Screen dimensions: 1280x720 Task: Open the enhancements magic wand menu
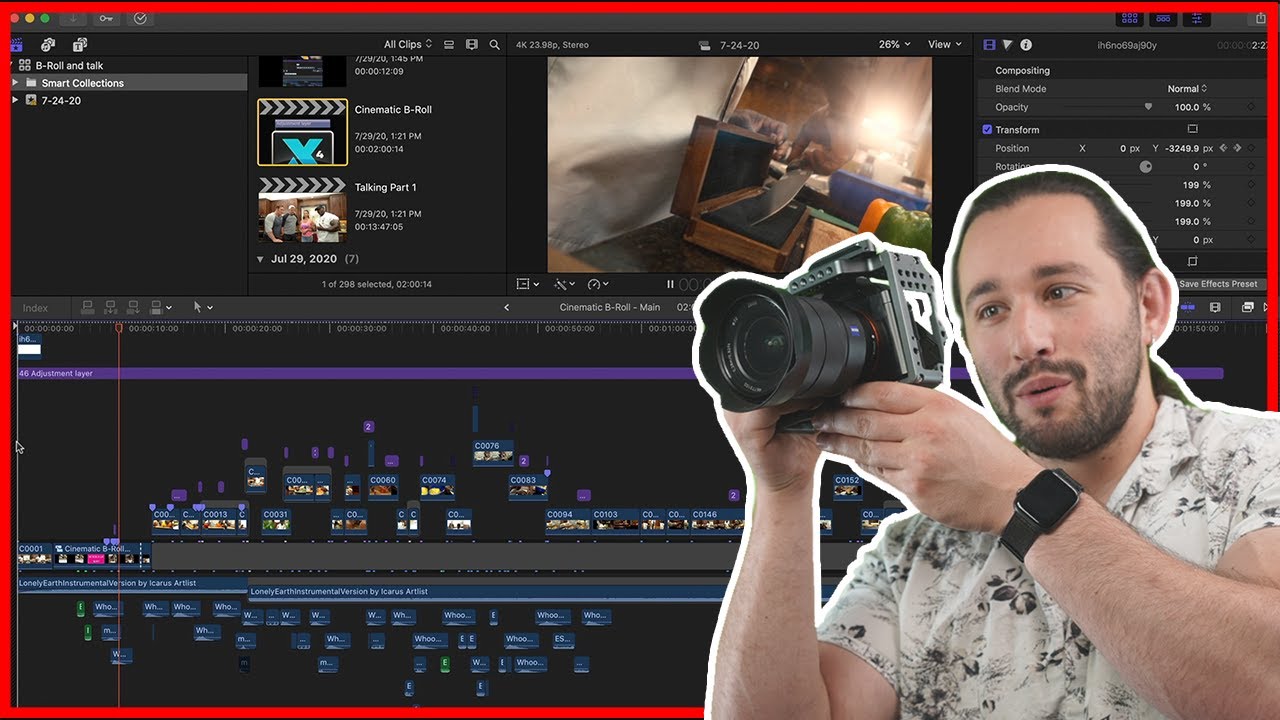[x=565, y=284]
